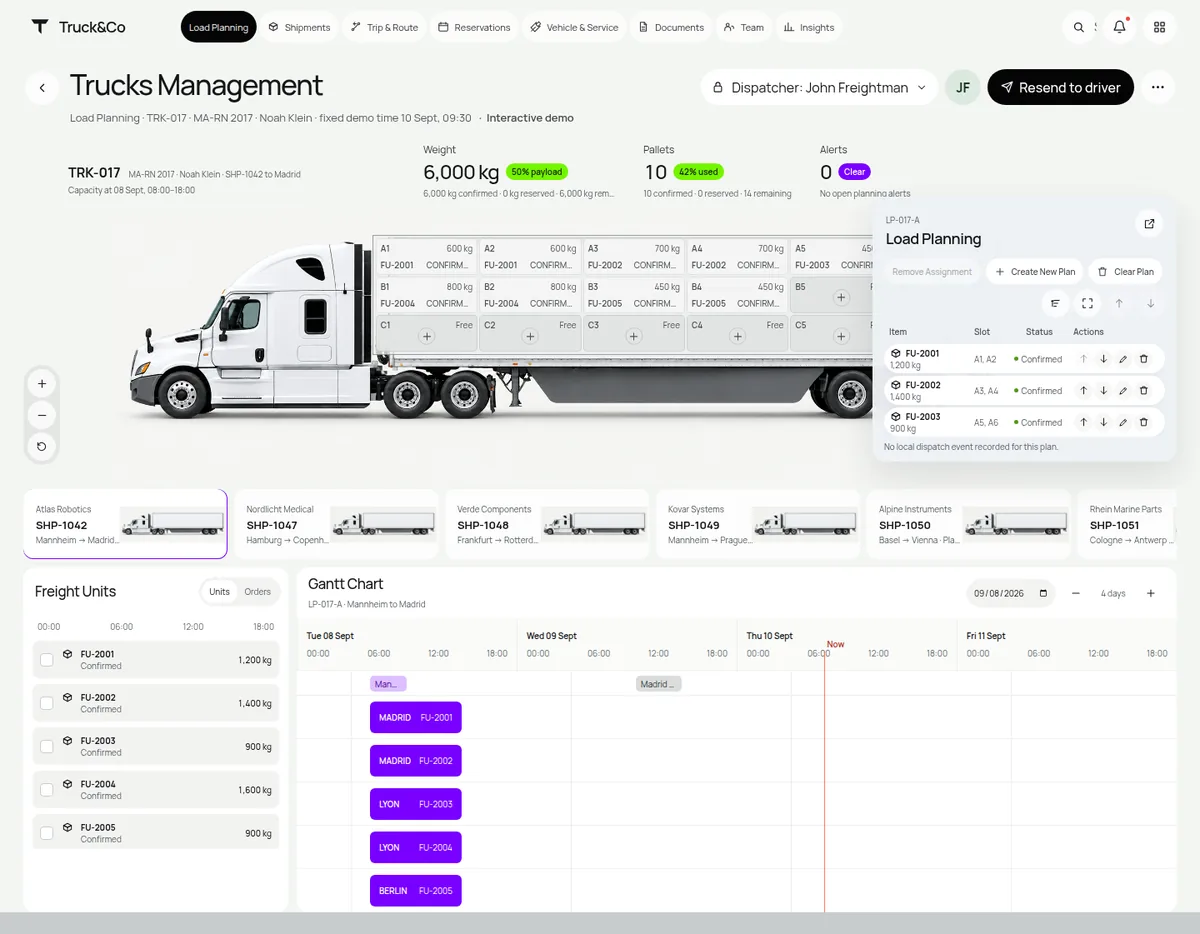The height and width of the screenshot is (934, 1200).
Task: Click the Now marker on timeline
Action: (x=835, y=644)
